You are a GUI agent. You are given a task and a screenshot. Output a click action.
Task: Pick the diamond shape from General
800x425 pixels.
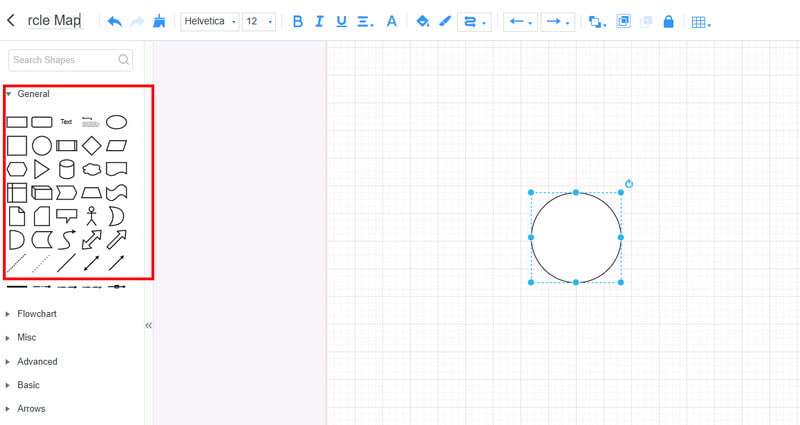[x=92, y=146]
